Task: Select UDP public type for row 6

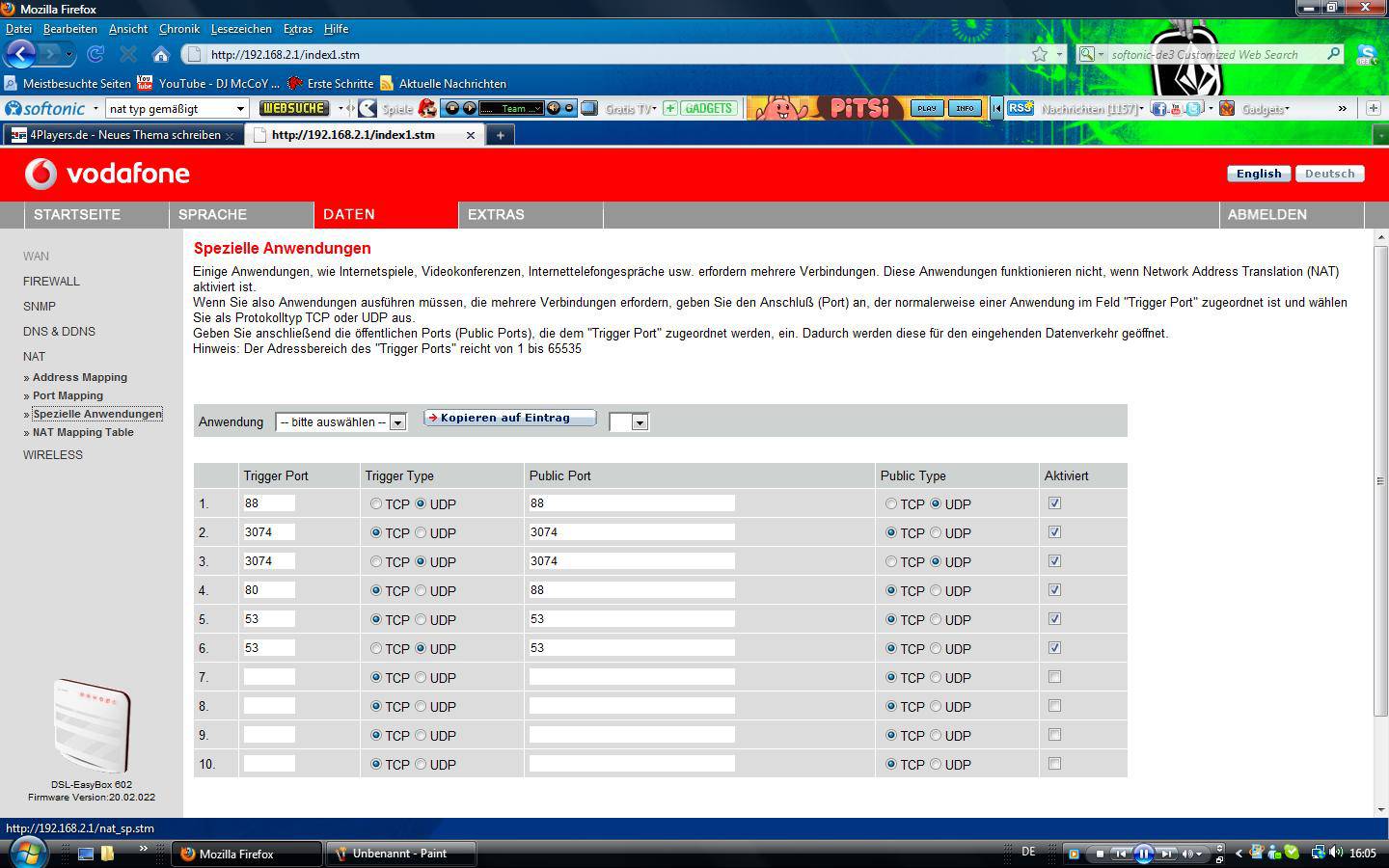Action: pos(936,649)
